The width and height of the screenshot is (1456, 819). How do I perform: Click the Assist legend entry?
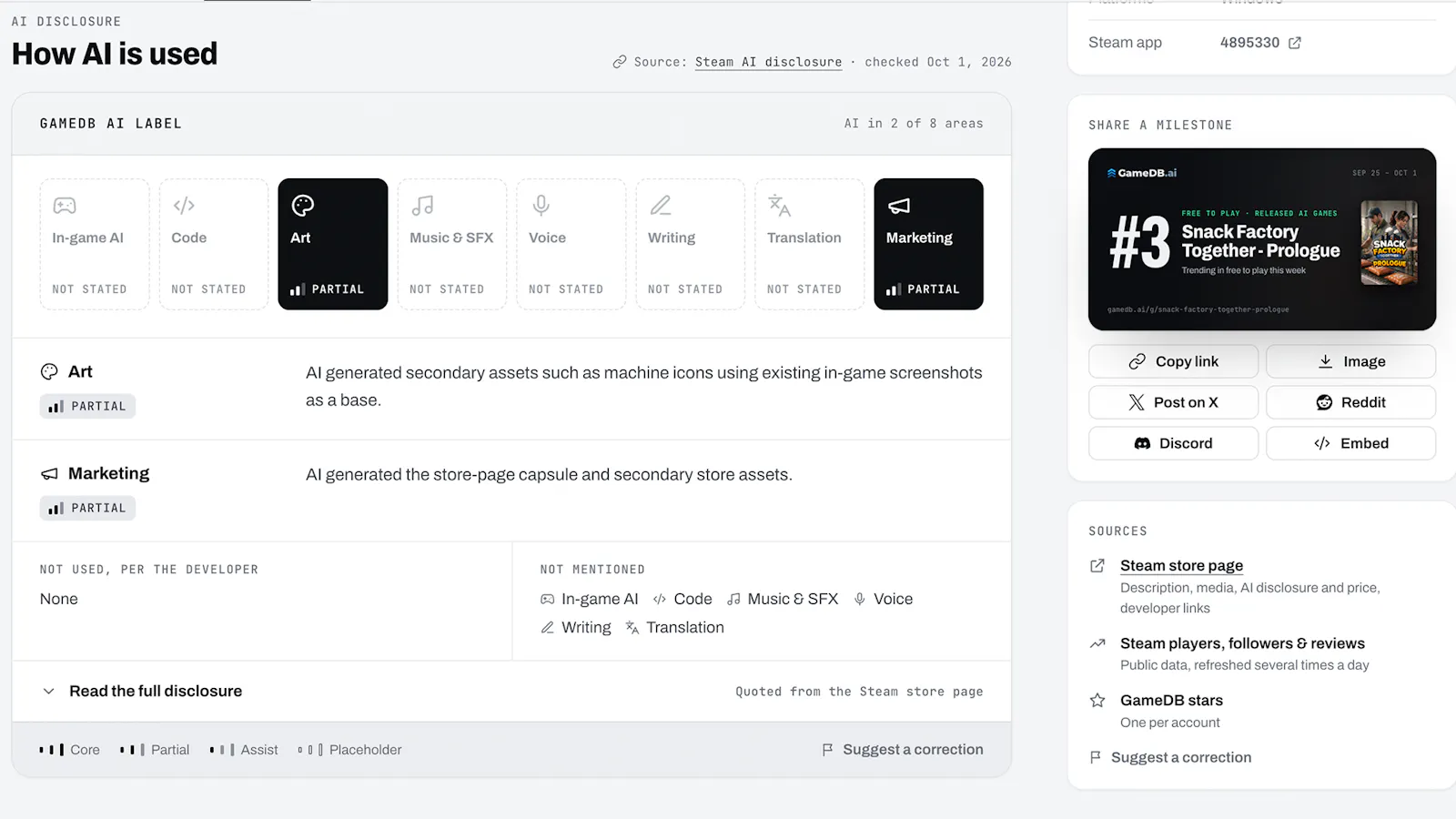tap(244, 750)
